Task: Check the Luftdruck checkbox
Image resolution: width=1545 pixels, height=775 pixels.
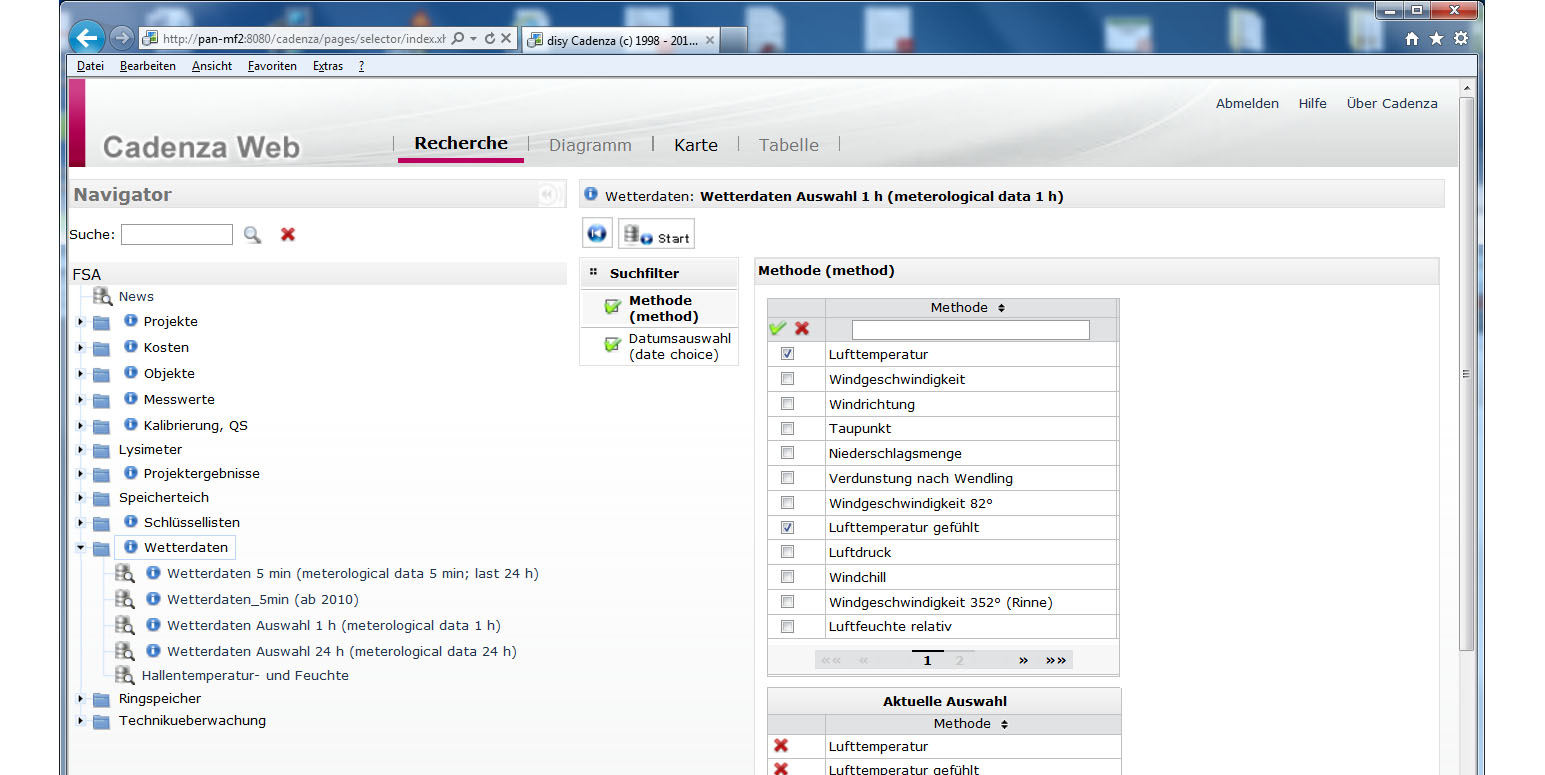Action: click(x=787, y=552)
